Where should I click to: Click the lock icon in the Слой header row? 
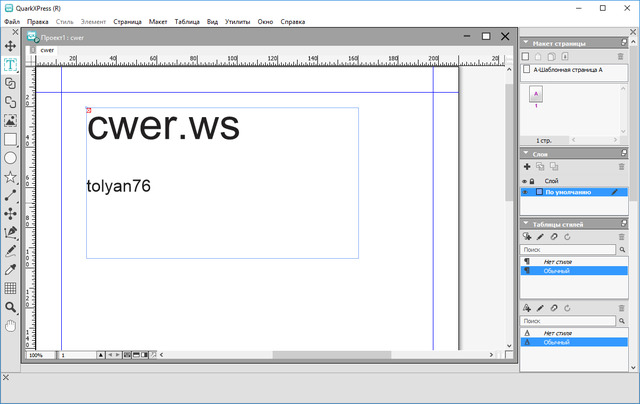click(x=532, y=181)
